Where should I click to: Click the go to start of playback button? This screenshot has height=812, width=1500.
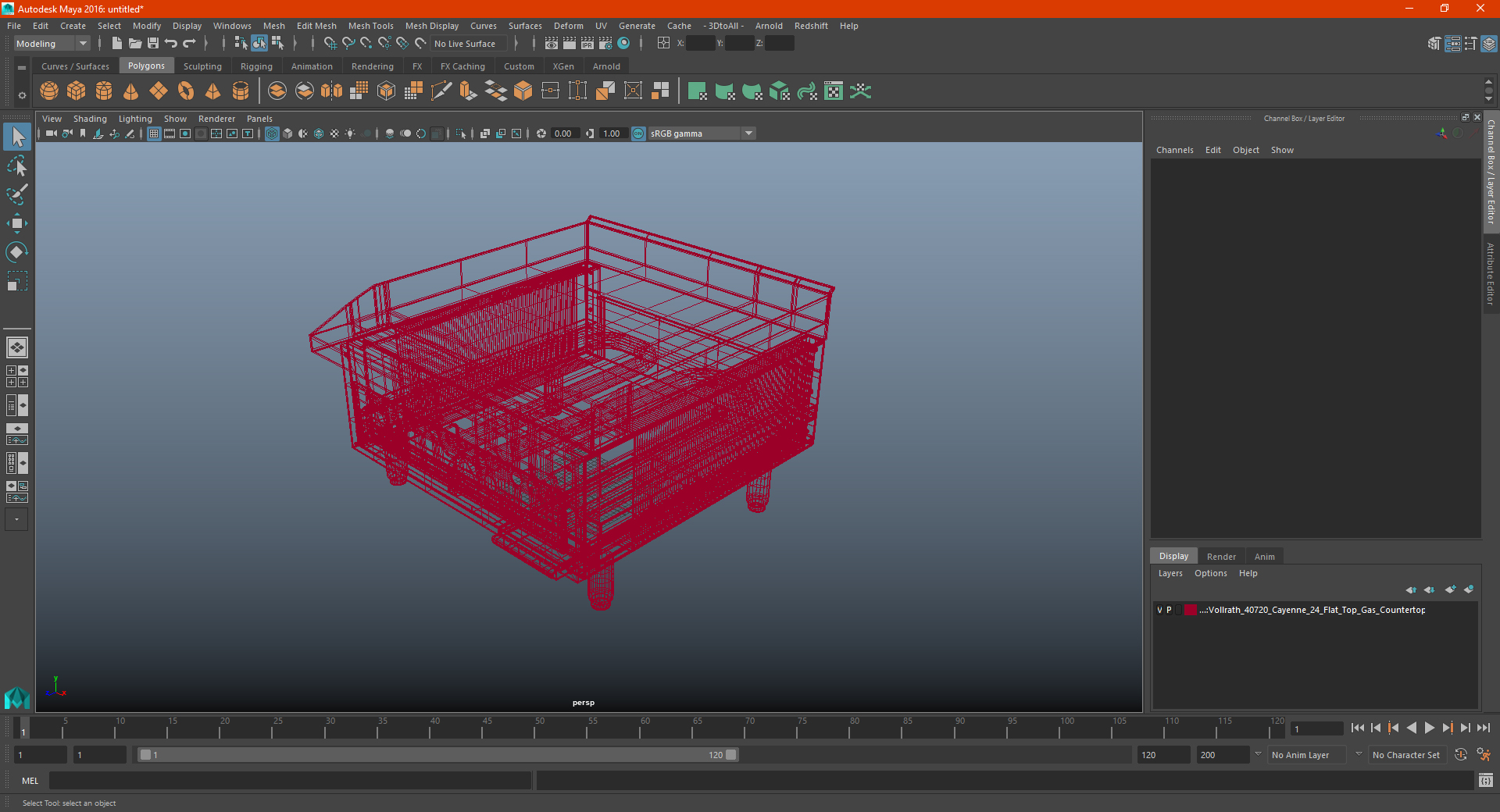point(1358,728)
